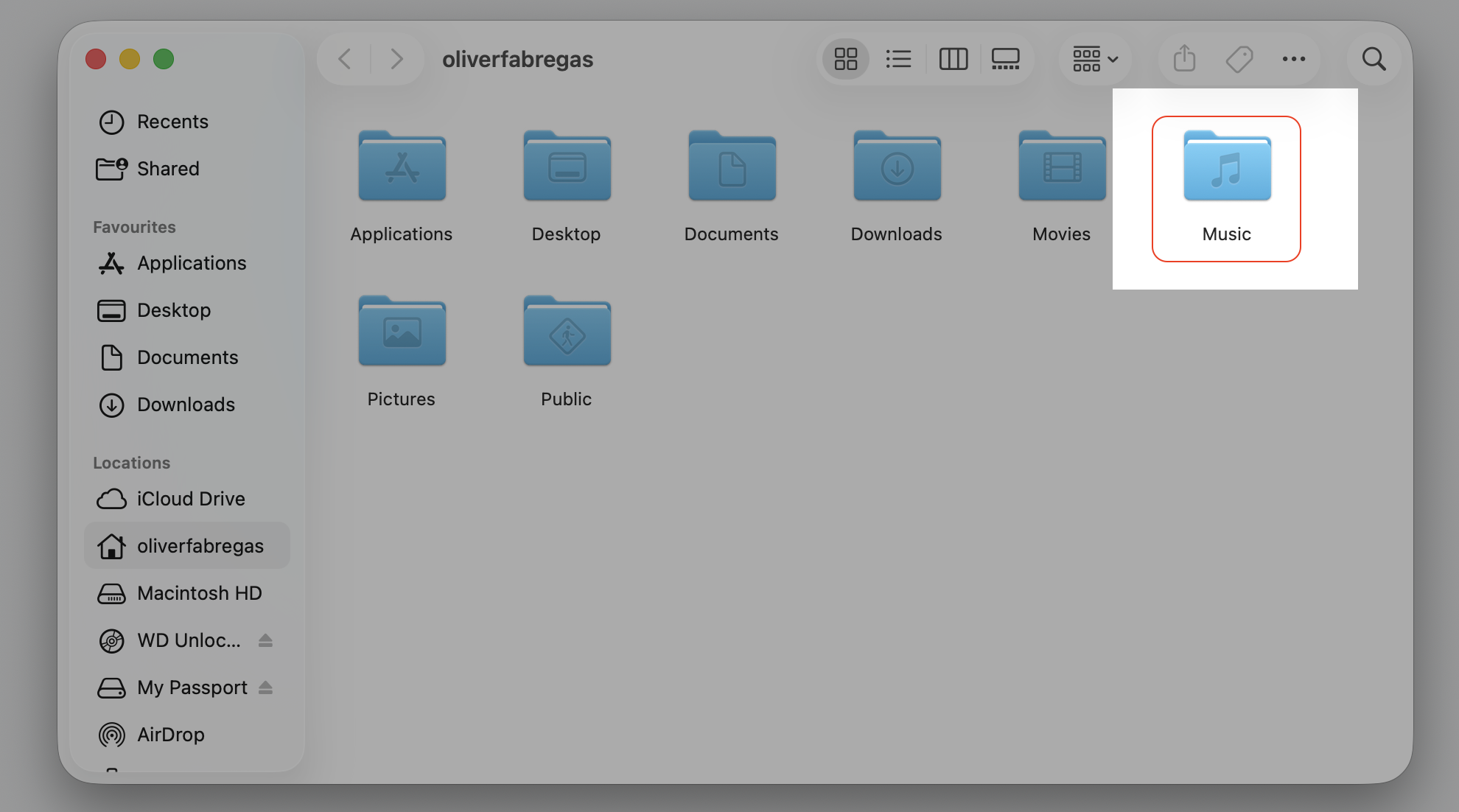Open Applications in sidebar Favourites
Viewport: 1459px width, 812px height.
pyautogui.click(x=187, y=263)
